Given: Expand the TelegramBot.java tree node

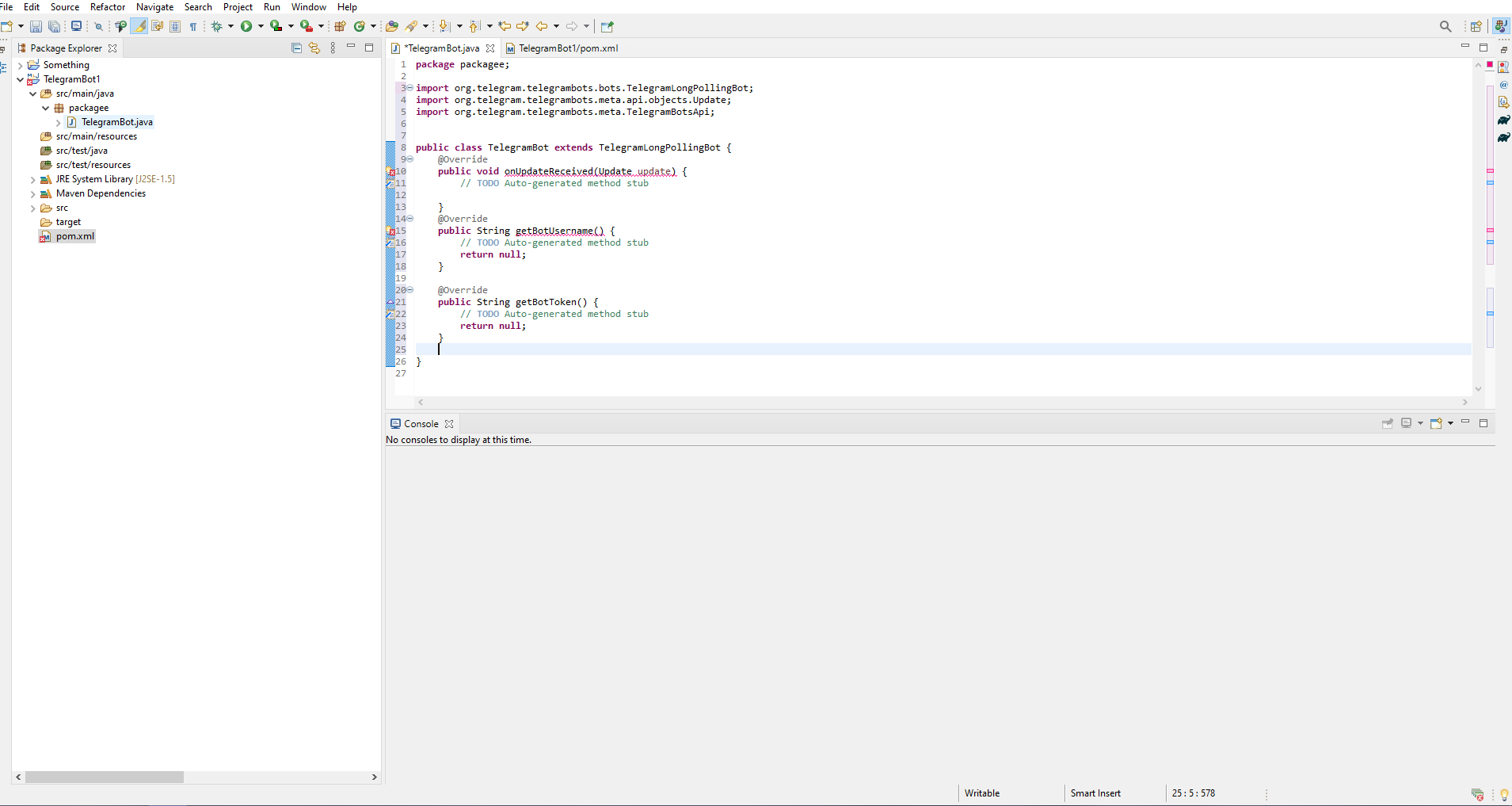Looking at the screenshot, I should pos(59,122).
